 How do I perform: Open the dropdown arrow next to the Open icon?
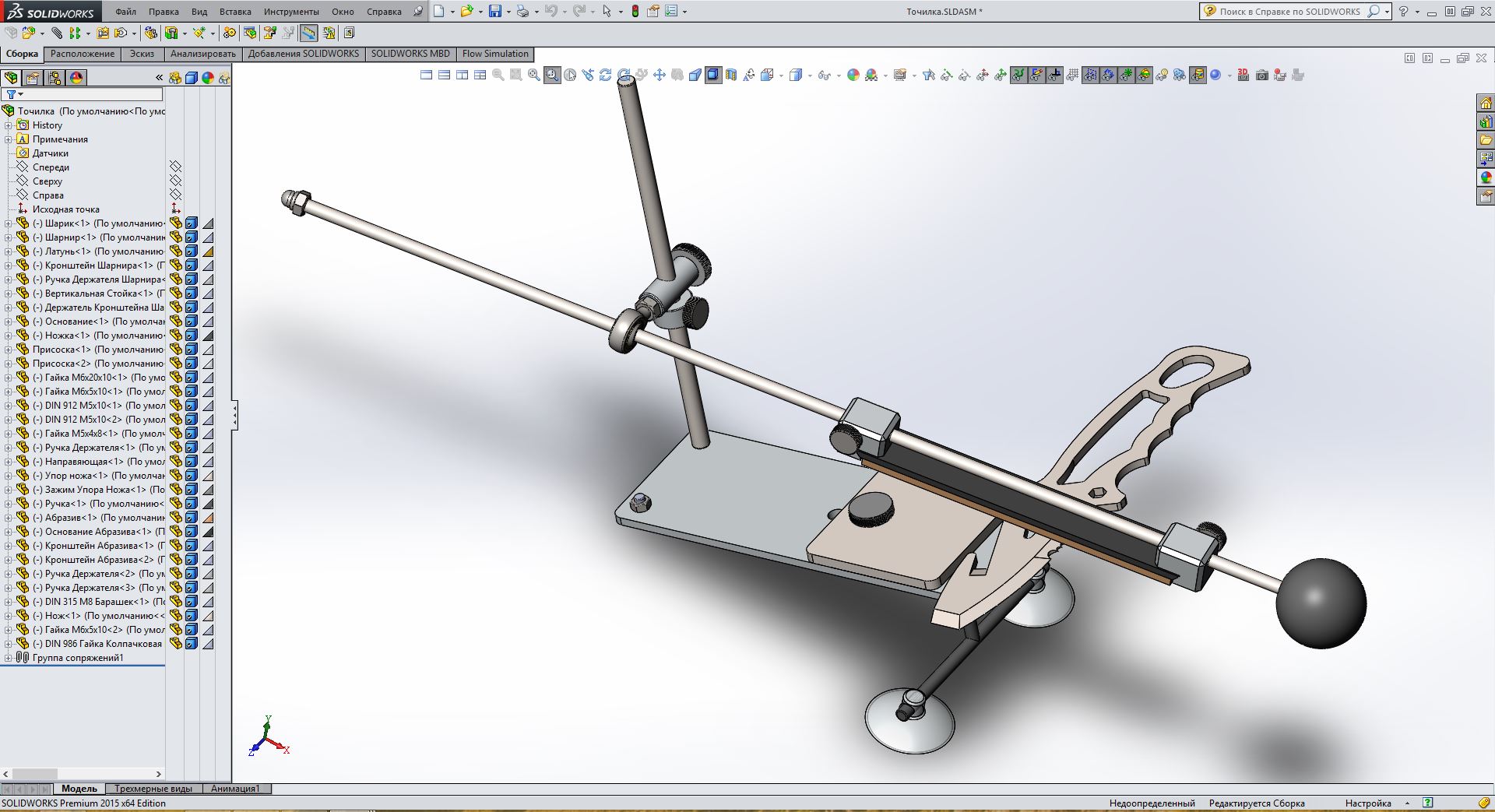pyautogui.click(x=480, y=12)
